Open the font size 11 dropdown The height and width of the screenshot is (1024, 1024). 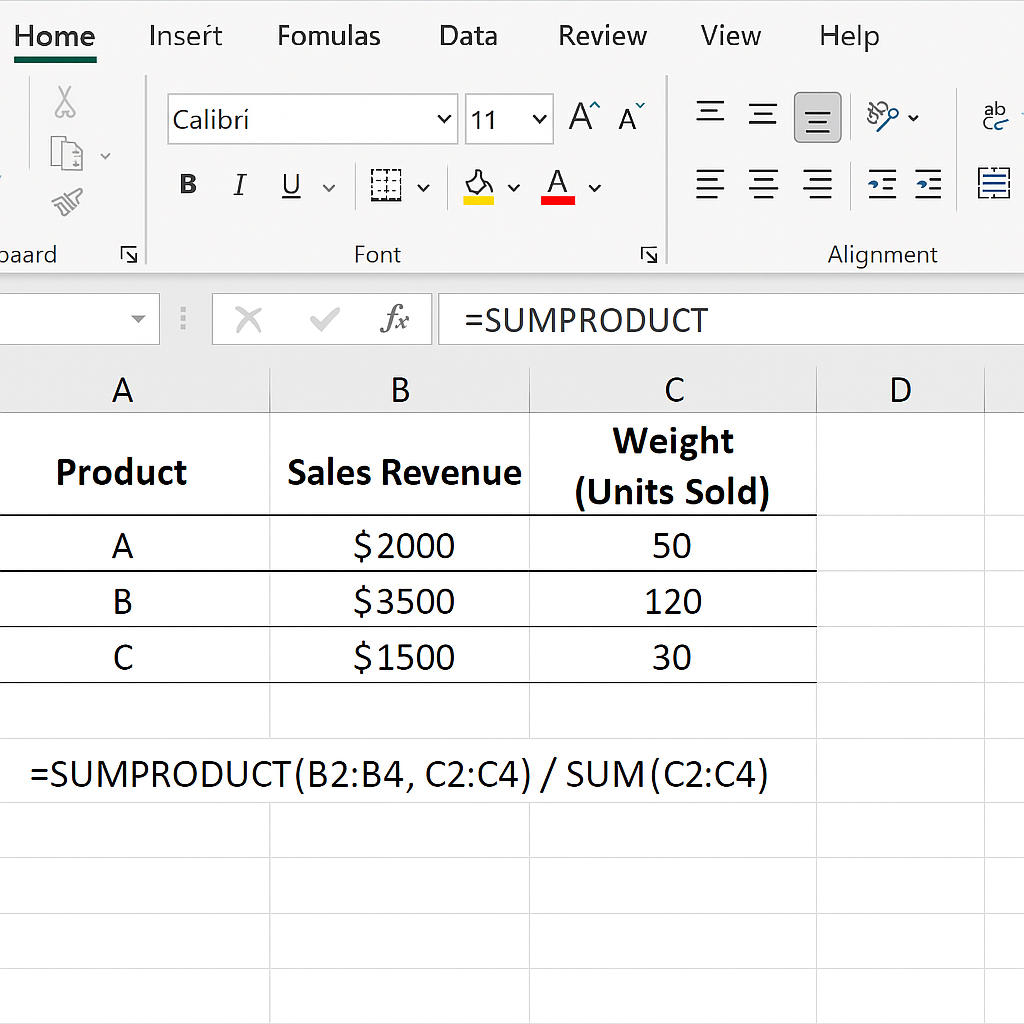pos(539,119)
